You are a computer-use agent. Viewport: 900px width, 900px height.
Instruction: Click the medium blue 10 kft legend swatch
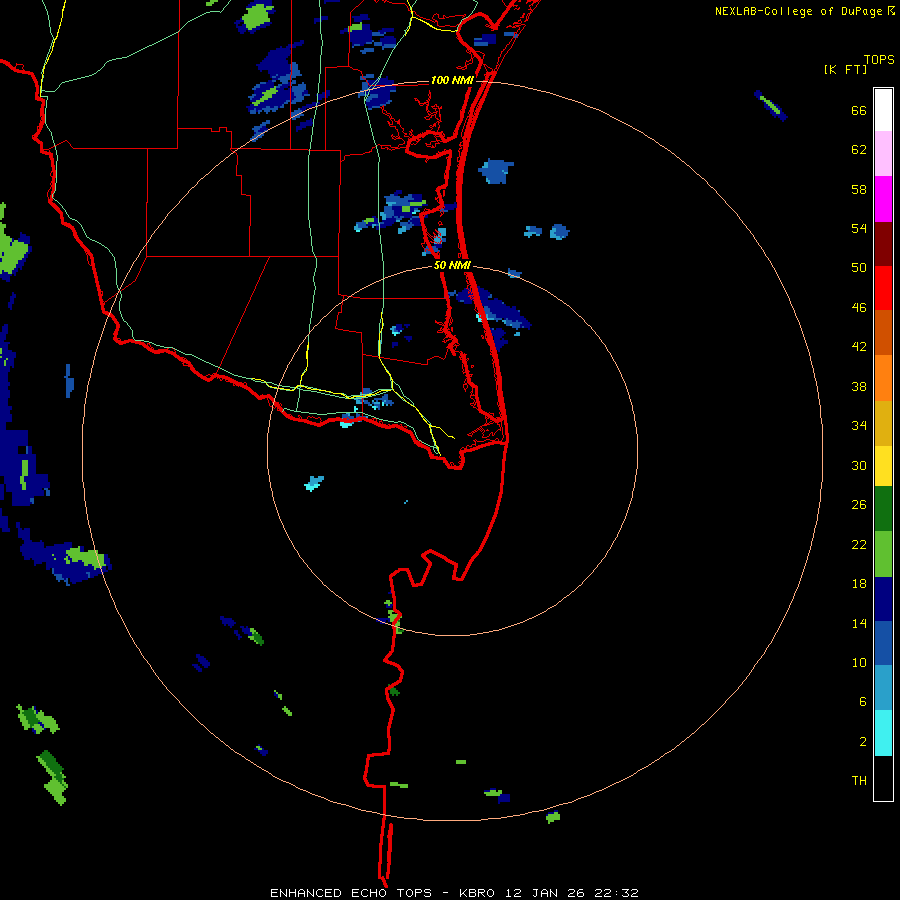coord(883,643)
